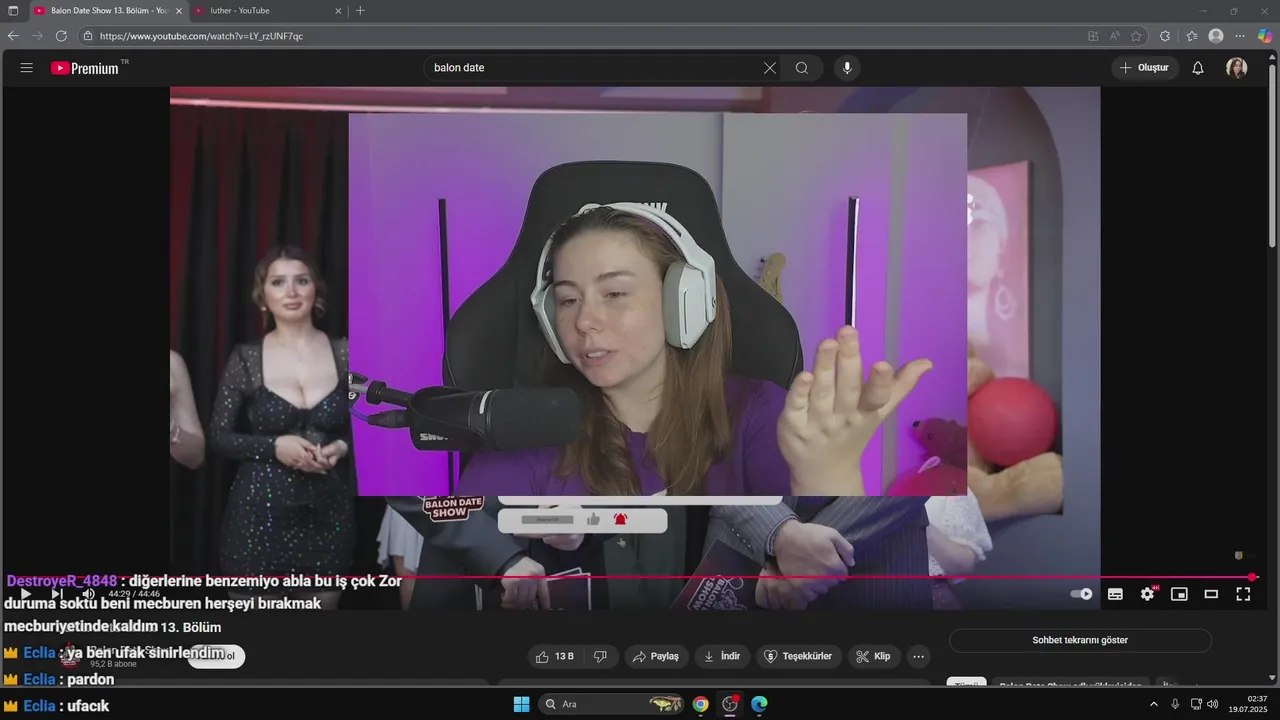Mute the video volume
Screen dimensions: 1280x720
point(88,594)
